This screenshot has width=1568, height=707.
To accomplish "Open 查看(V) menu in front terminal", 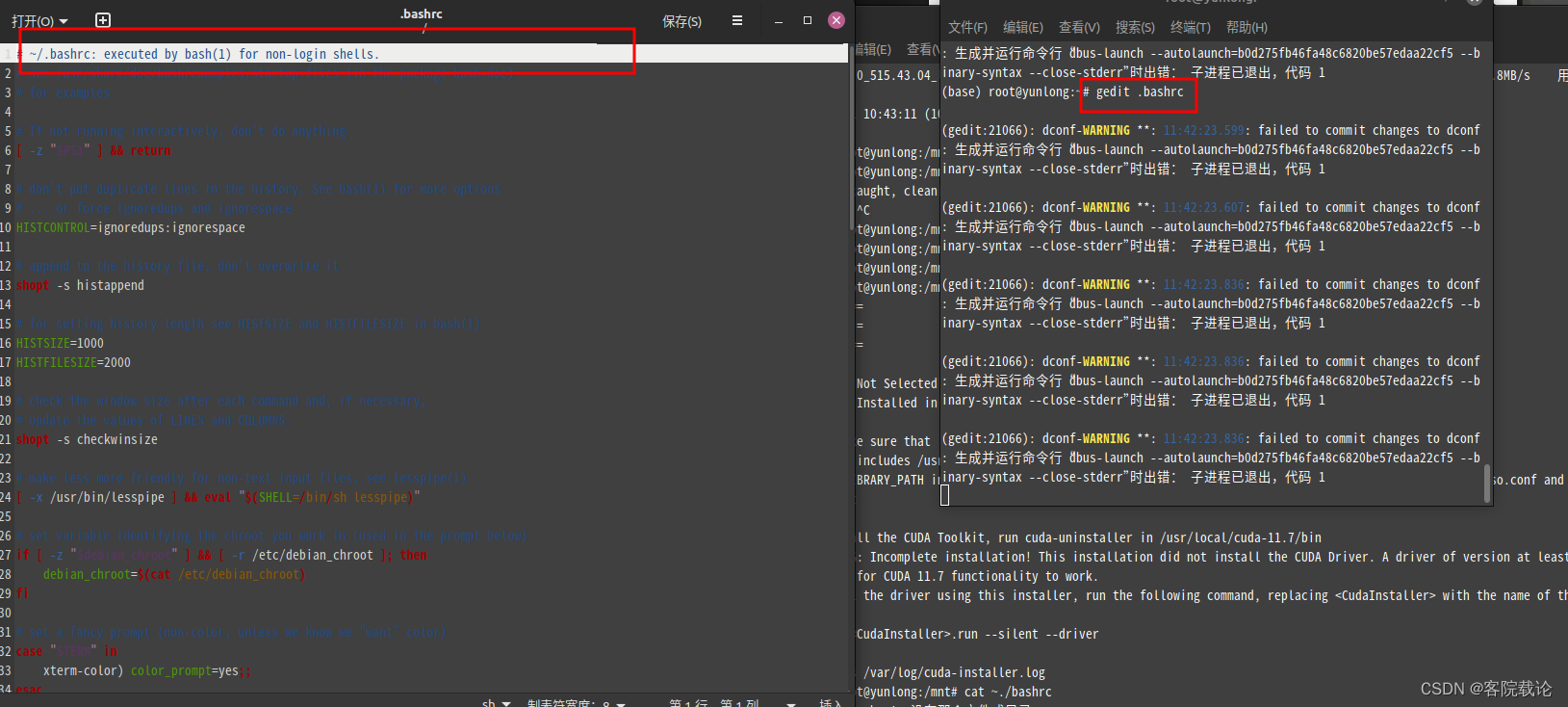I will (1079, 27).
